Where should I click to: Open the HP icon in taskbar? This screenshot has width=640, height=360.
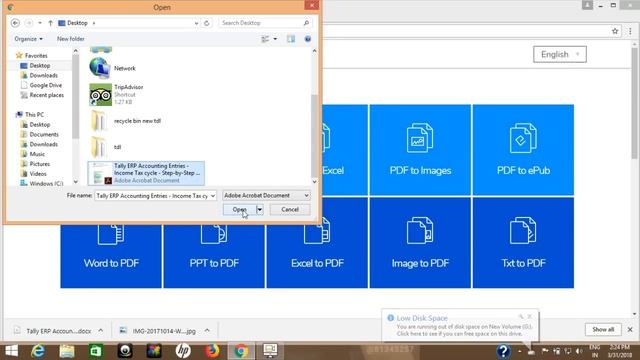point(183,351)
